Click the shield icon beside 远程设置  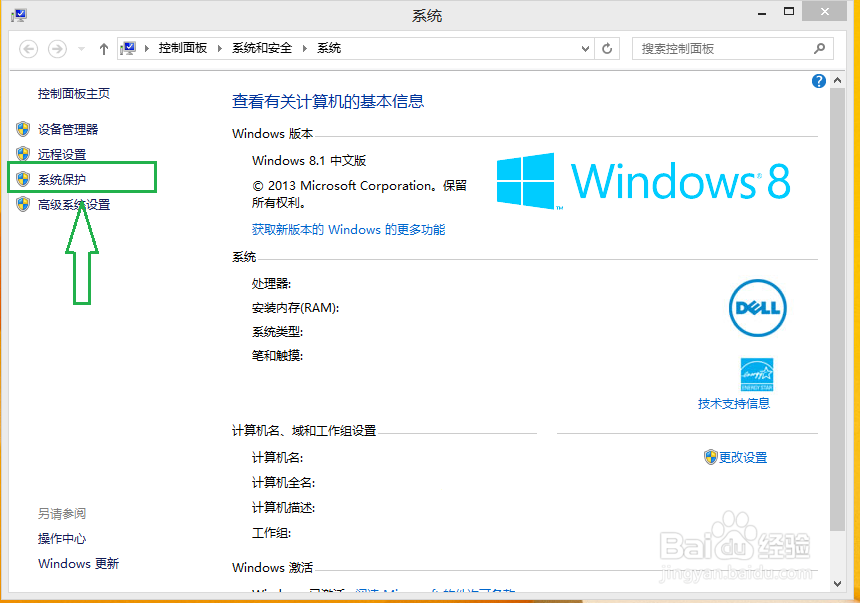[23, 154]
